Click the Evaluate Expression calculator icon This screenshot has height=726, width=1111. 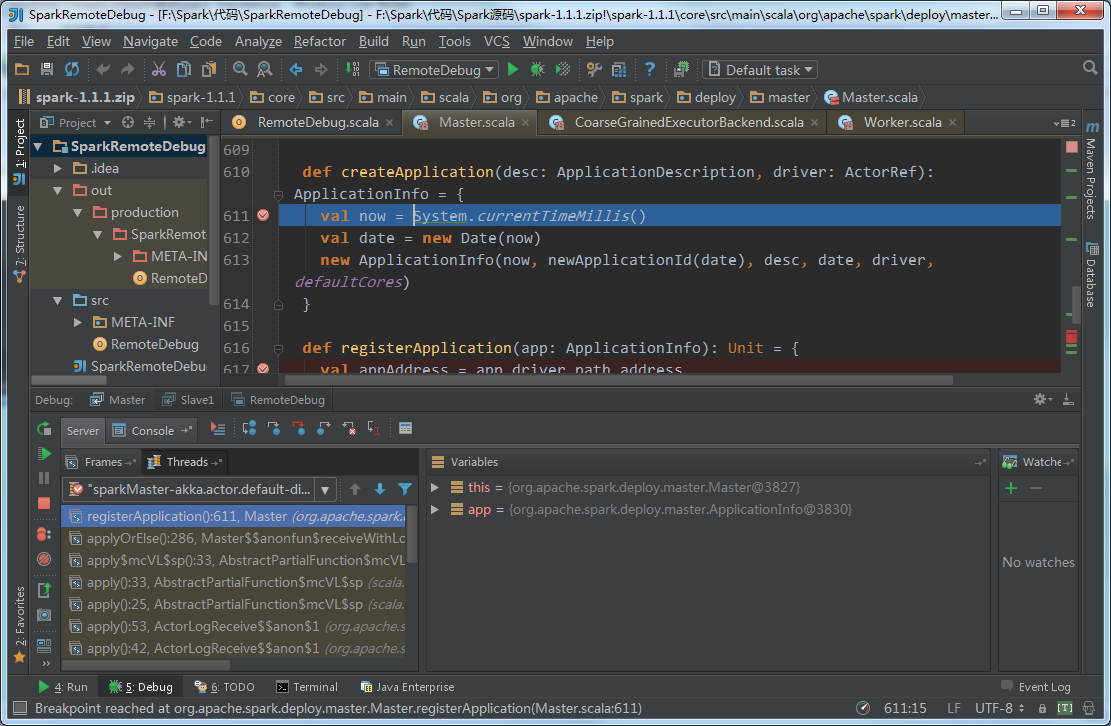[405, 429]
